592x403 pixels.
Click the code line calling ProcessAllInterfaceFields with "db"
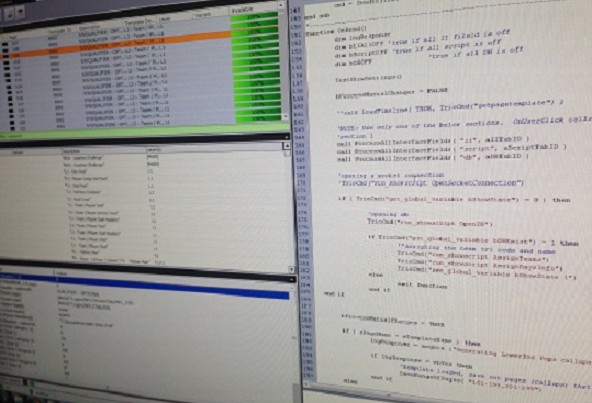pyautogui.click(x=433, y=157)
